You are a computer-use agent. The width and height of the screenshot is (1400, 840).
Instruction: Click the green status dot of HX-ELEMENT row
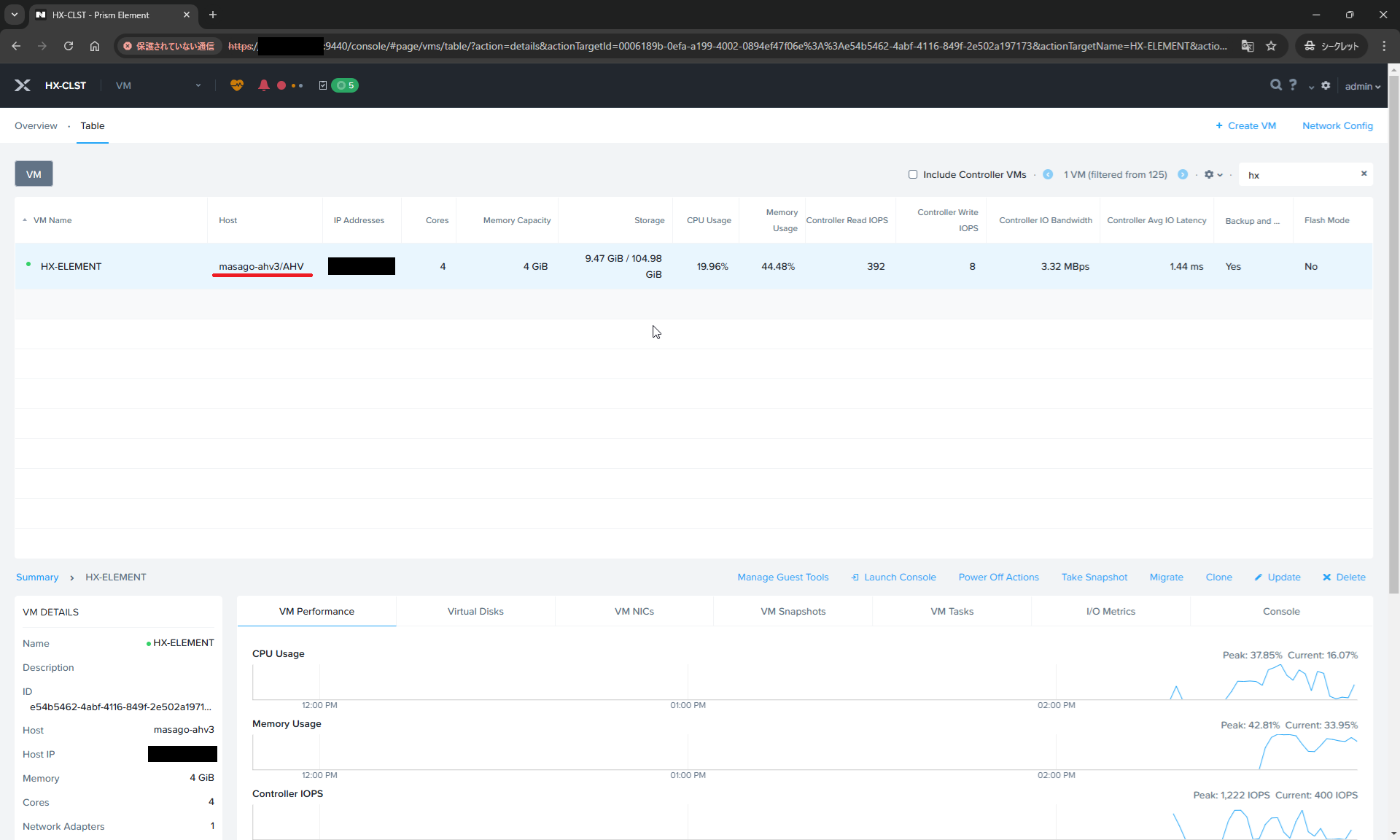28,264
